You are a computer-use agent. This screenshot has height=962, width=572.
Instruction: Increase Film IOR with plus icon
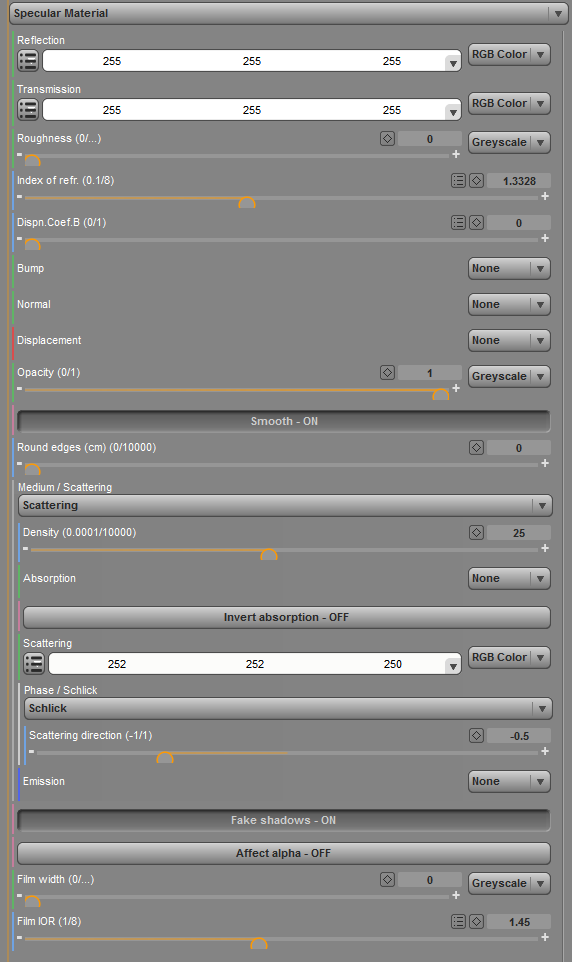(545, 937)
